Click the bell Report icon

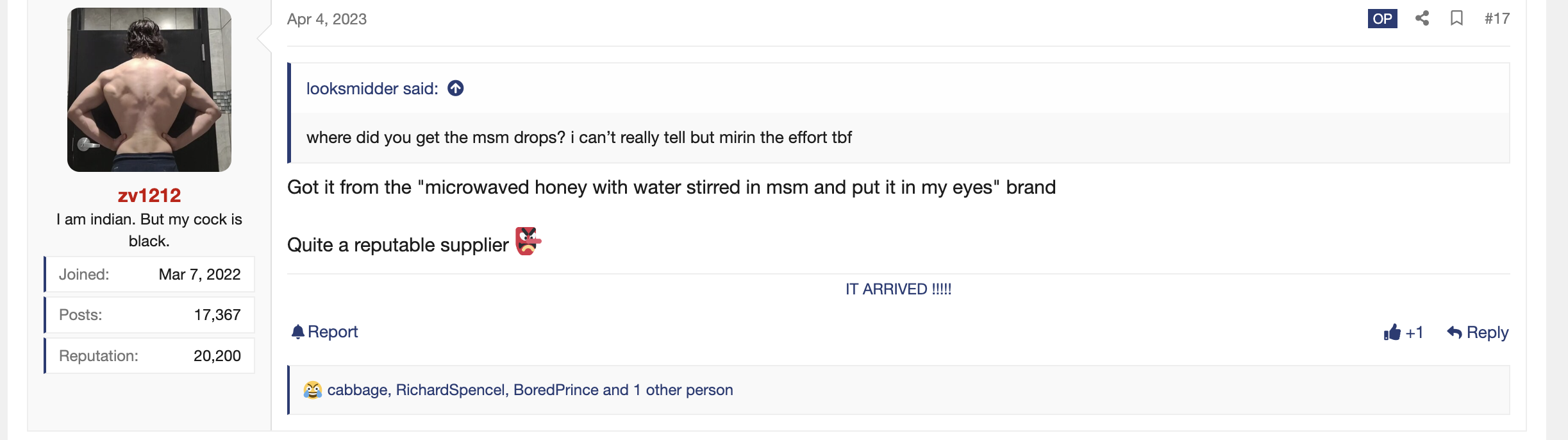coord(298,332)
